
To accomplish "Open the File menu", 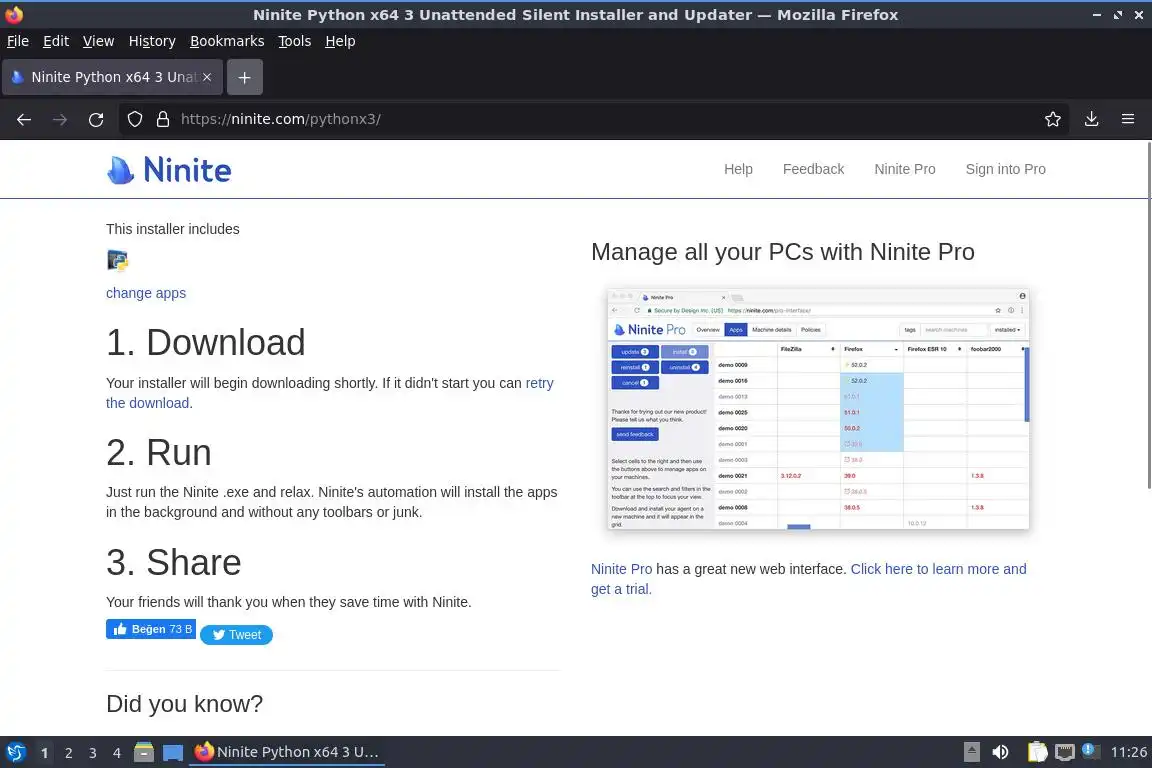I will [x=18, y=41].
